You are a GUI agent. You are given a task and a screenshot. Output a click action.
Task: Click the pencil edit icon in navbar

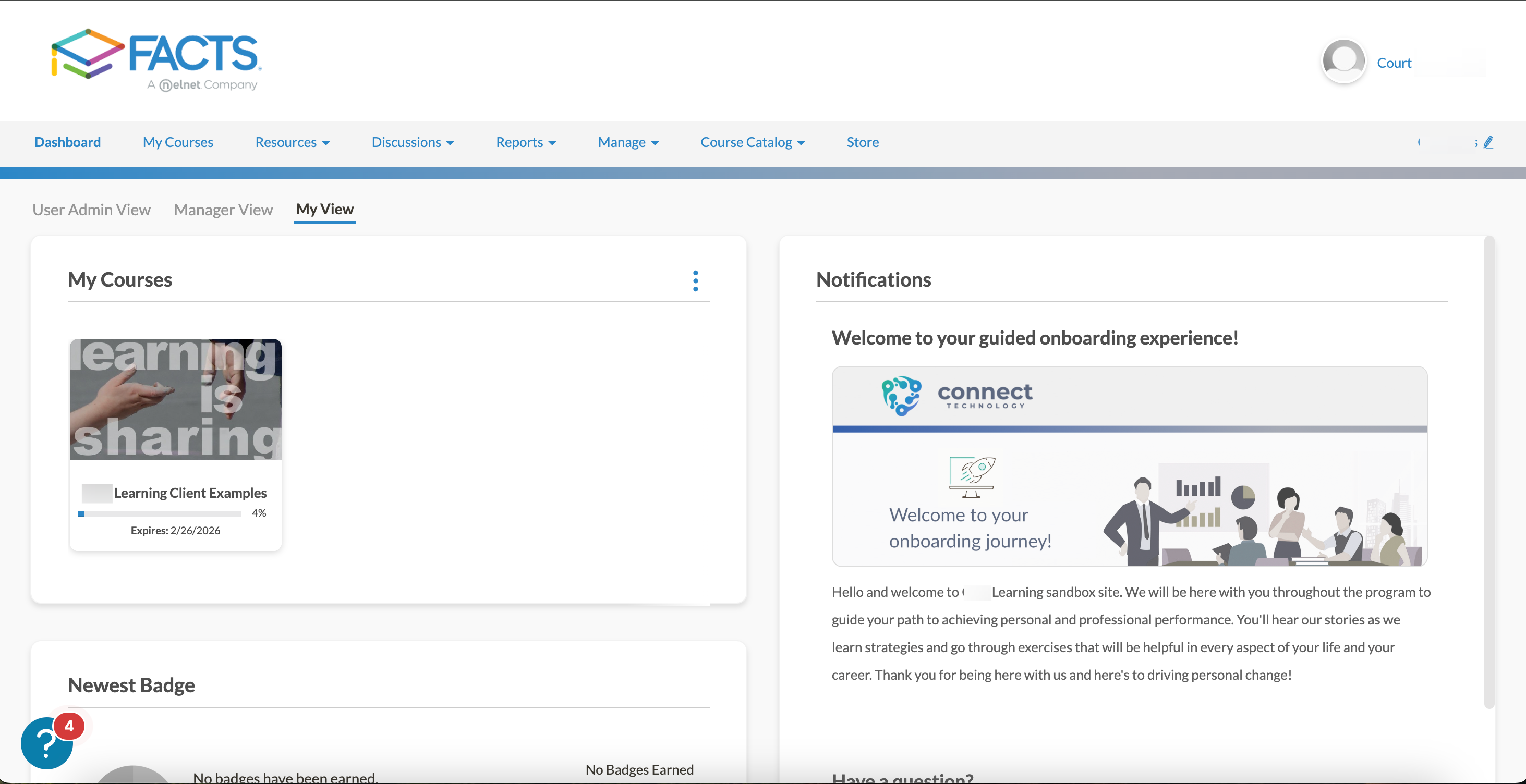pyautogui.click(x=1488, y=142)
